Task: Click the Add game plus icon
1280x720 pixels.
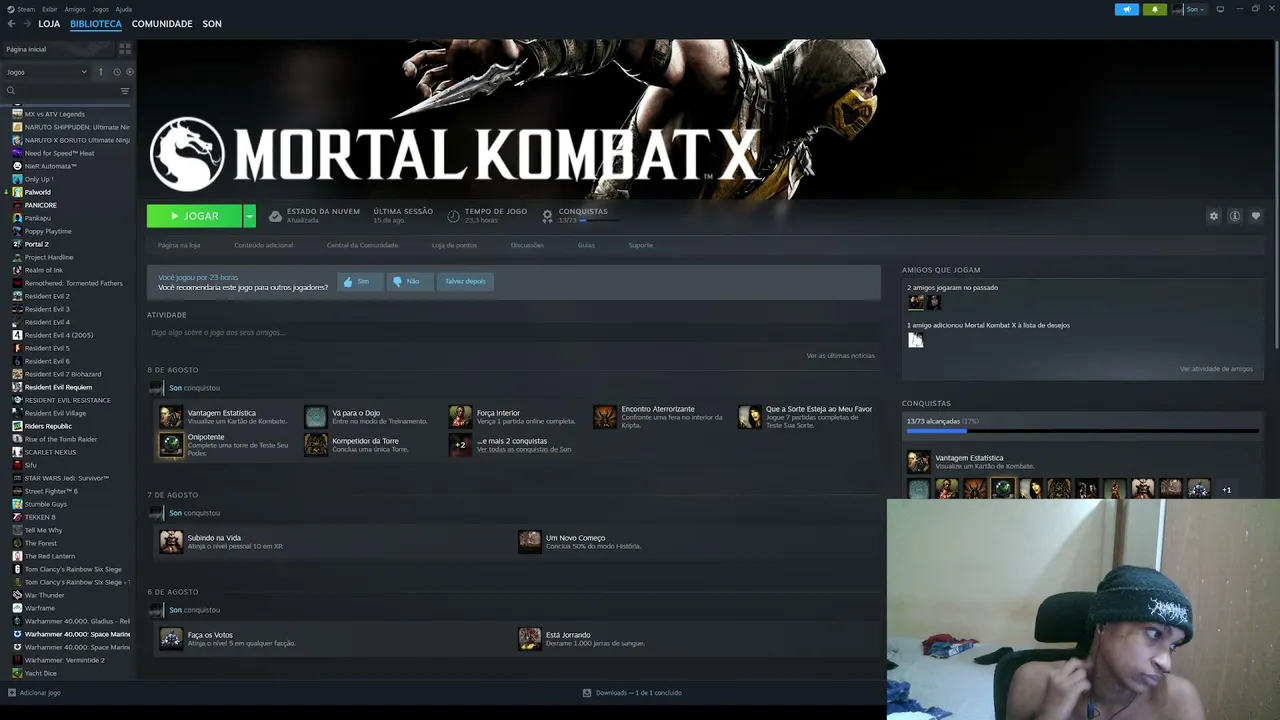Action: coord(12,692)
